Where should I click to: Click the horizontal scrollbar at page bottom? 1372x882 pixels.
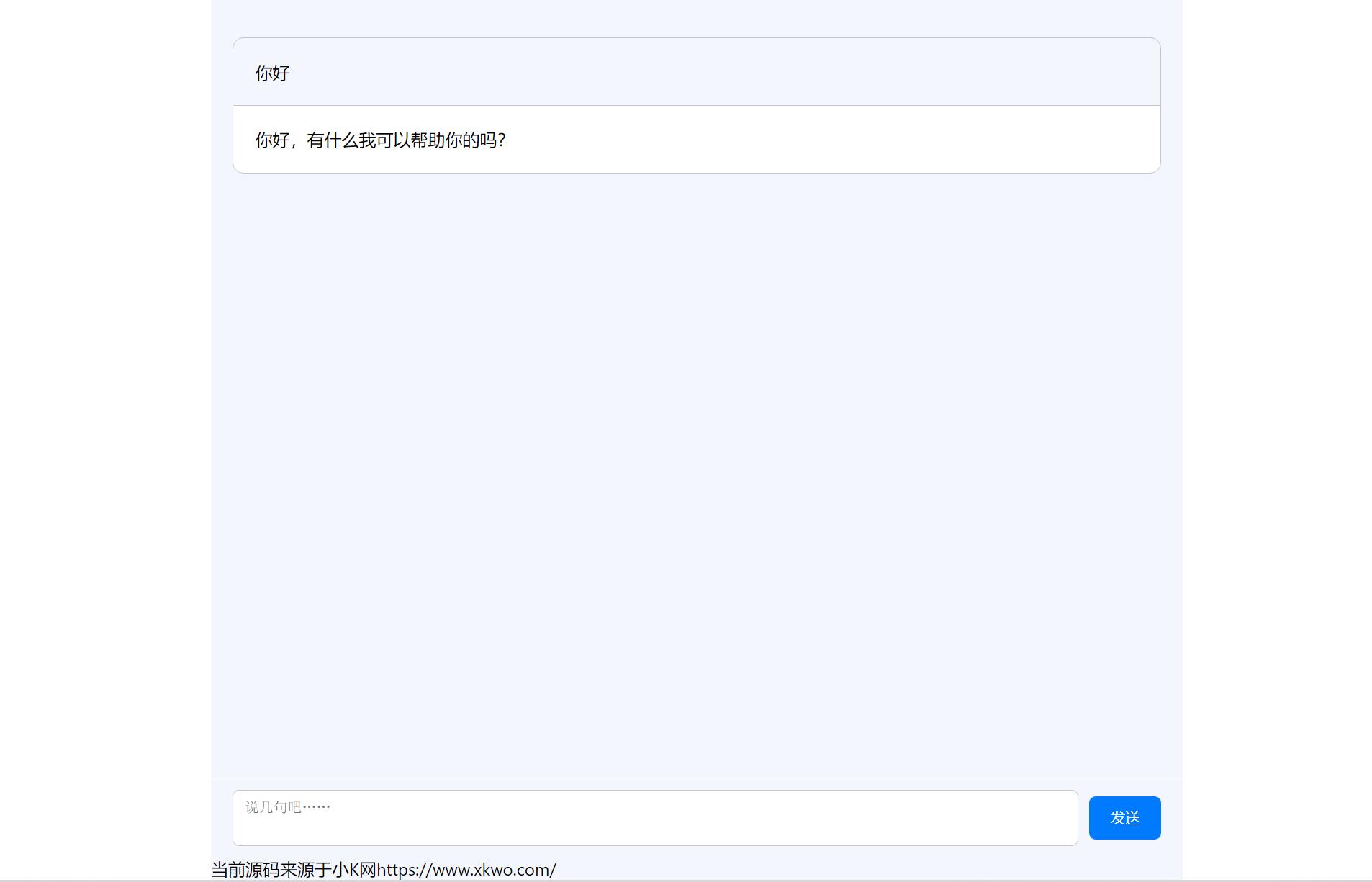[684, 879]
